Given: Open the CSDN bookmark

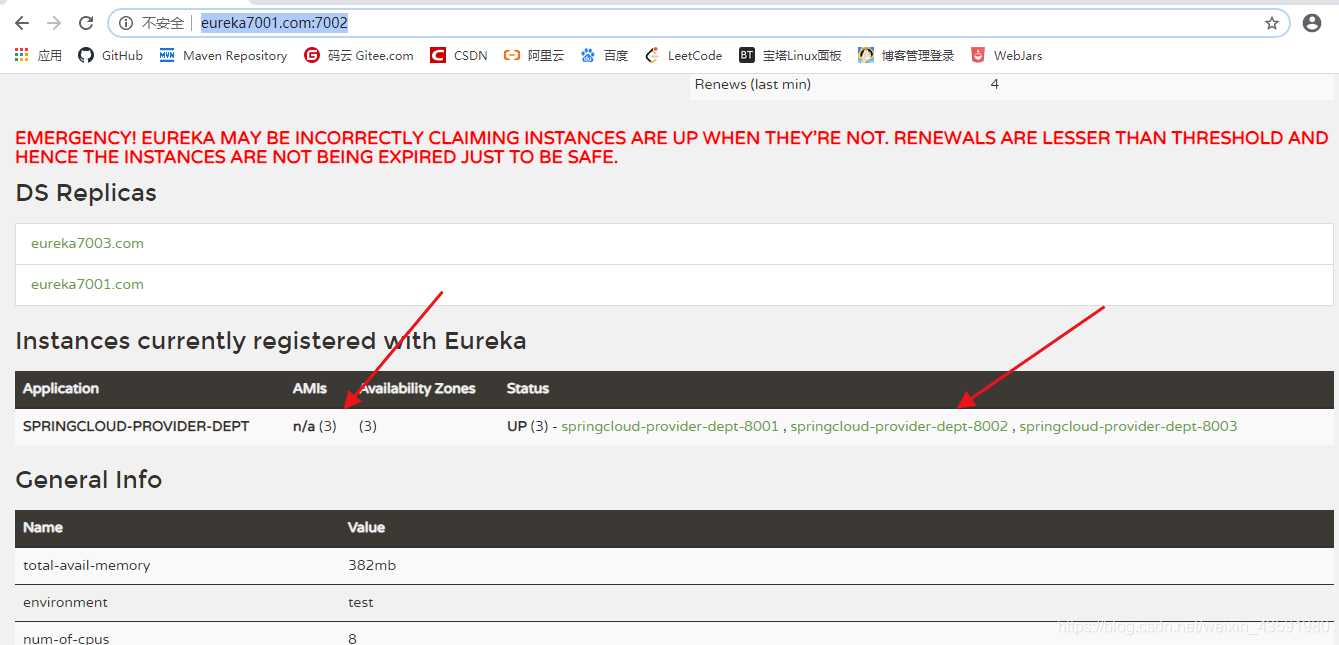Looking at the screenshot, I should click(459, 56).
